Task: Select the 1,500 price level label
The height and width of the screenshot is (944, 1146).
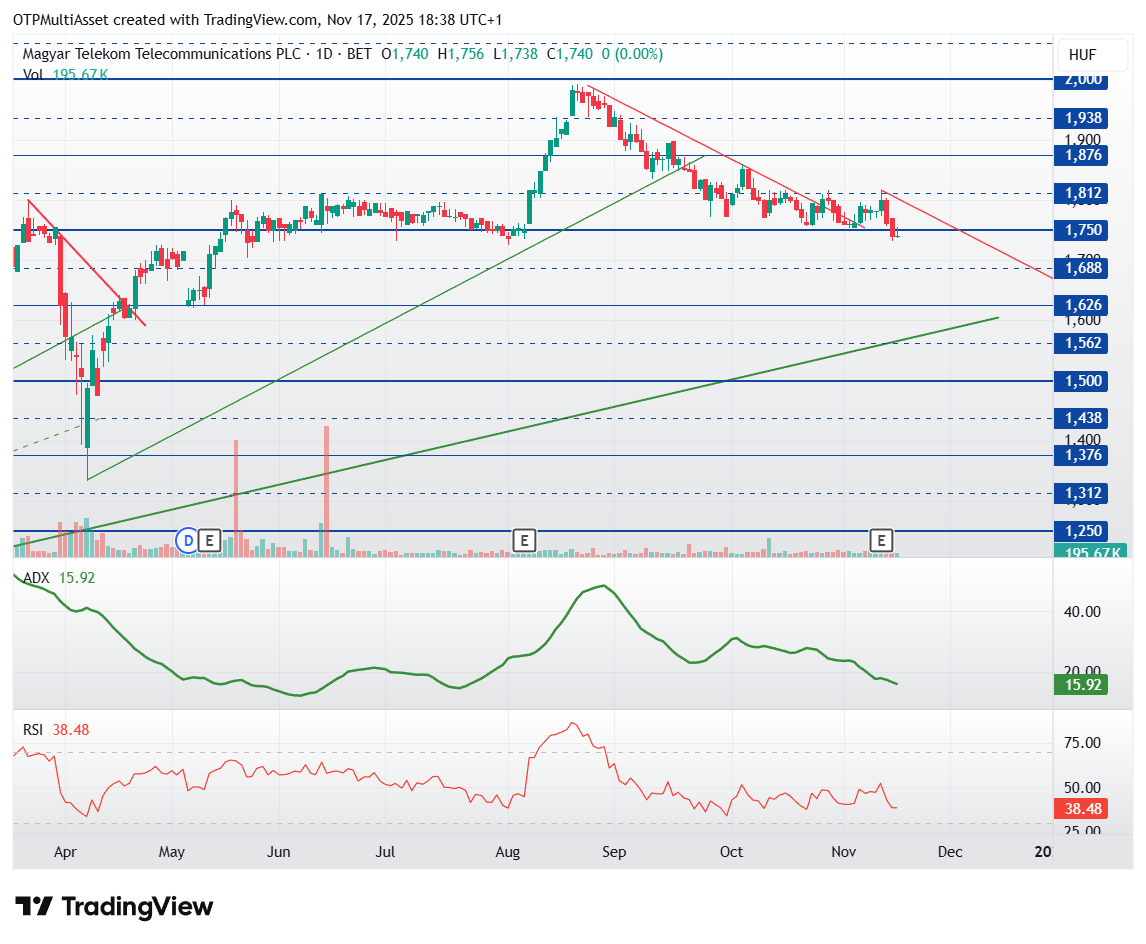Action: 1082,381
